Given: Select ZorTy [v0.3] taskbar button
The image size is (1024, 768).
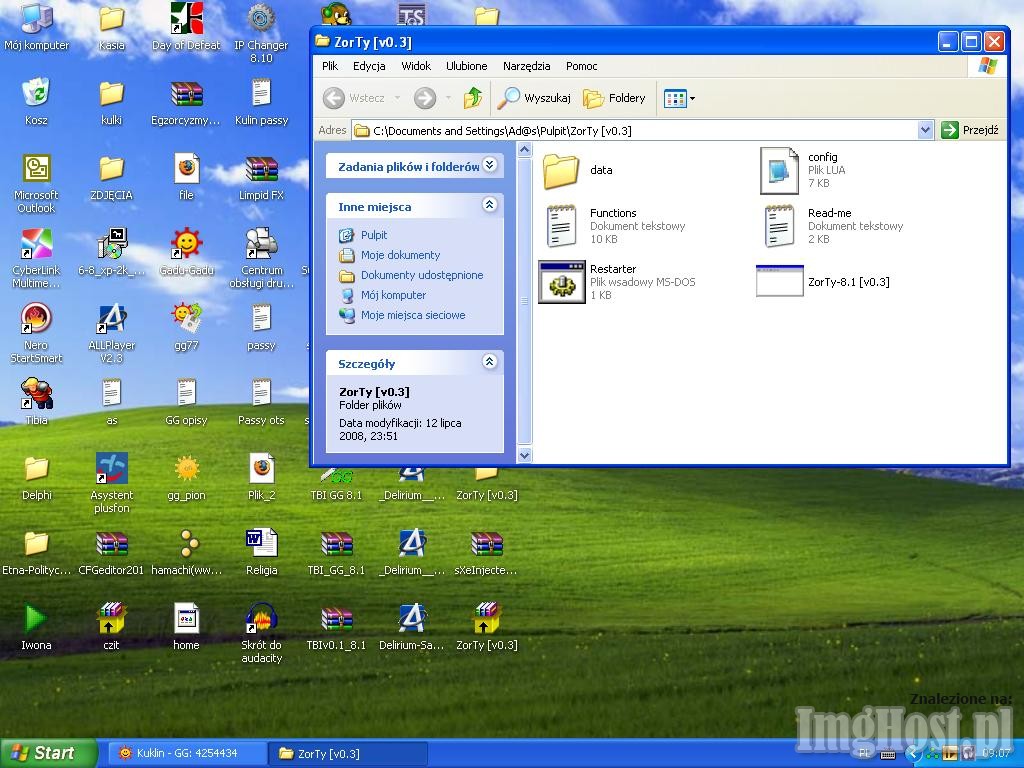Looking at the screenshot, I should [x=347, y=753].
